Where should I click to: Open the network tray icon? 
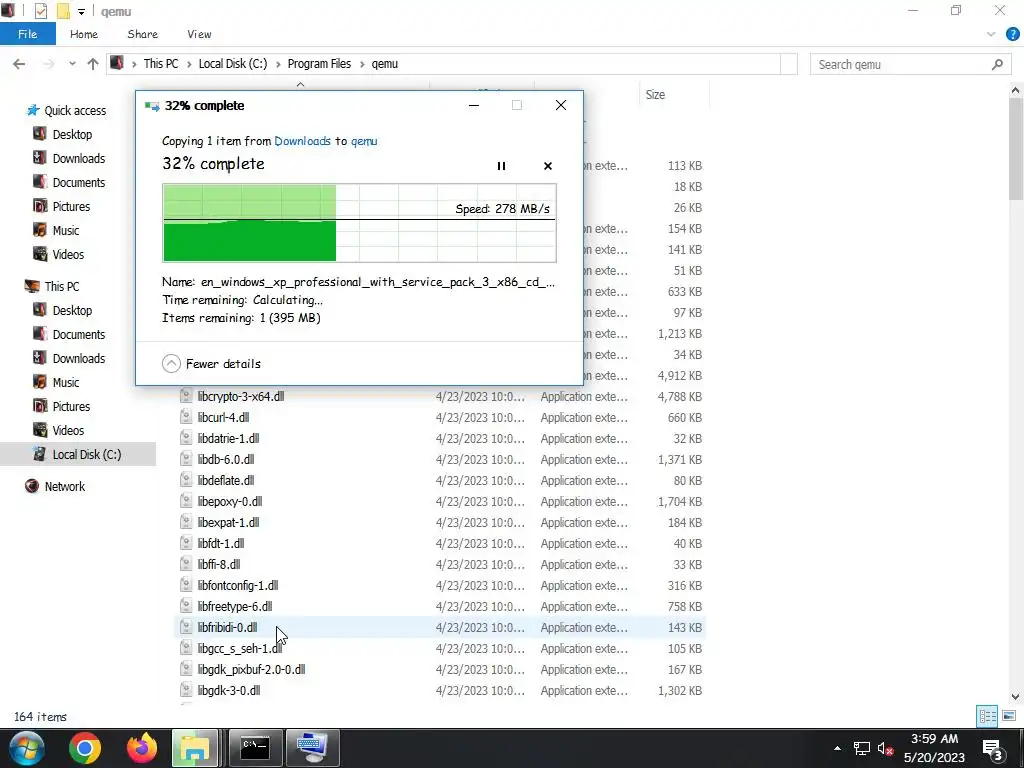coord(862,748)
